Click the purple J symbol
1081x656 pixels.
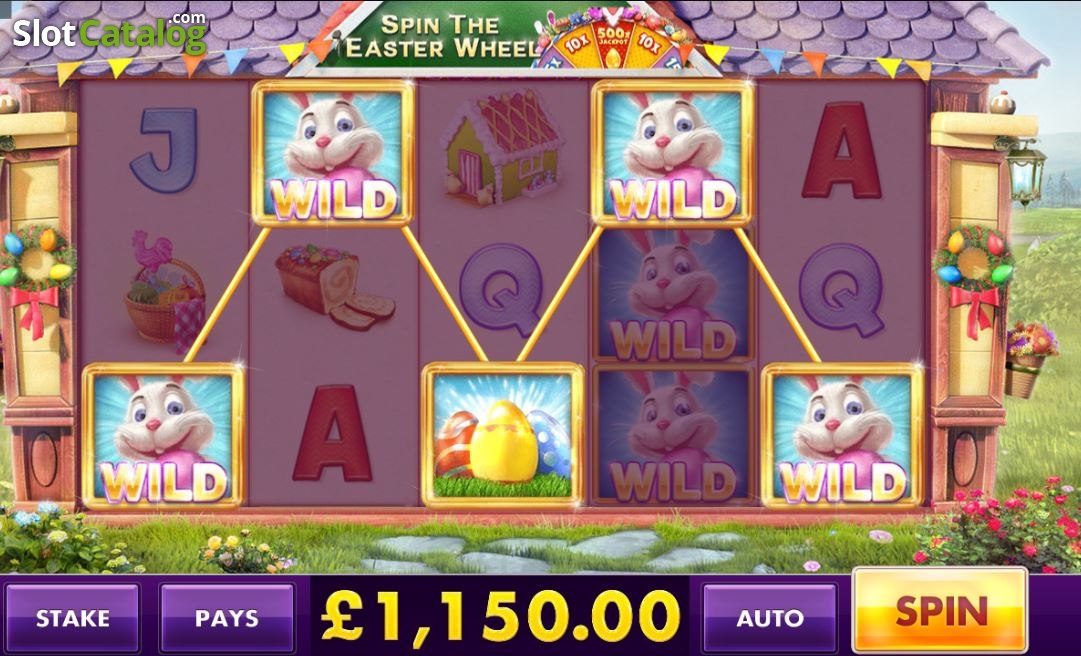pos(164,149)
